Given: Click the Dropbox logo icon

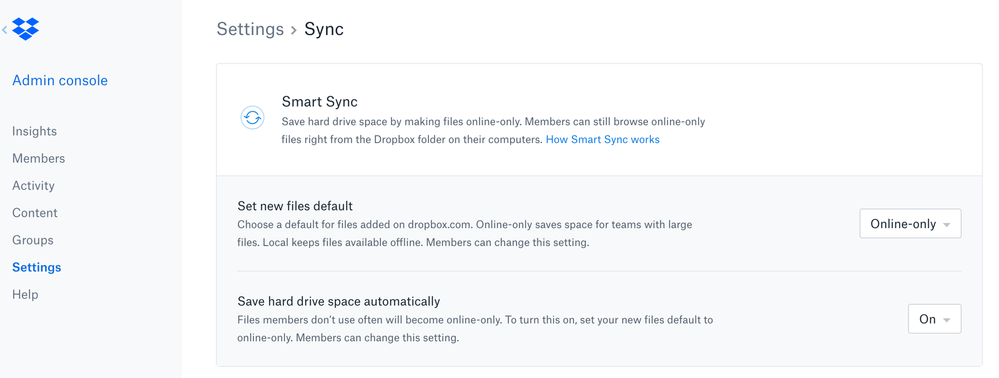Looking at the screenshot, I should pyautogui.click(x=25, y=29).
